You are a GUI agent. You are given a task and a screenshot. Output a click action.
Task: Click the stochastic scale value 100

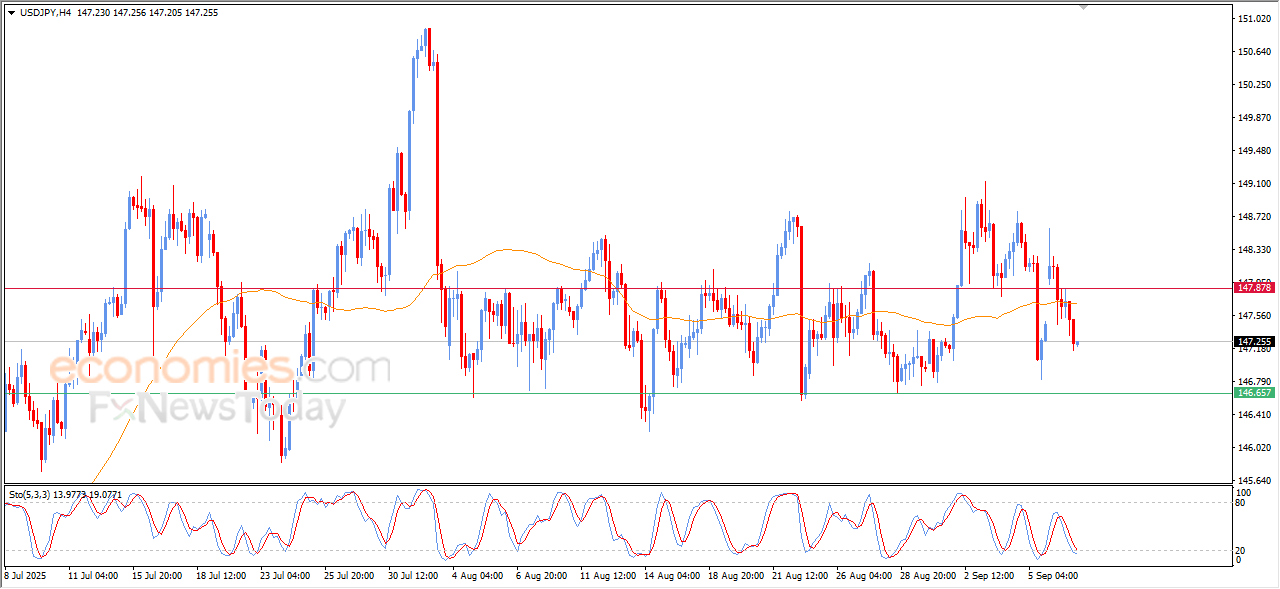click(1245, 493)
